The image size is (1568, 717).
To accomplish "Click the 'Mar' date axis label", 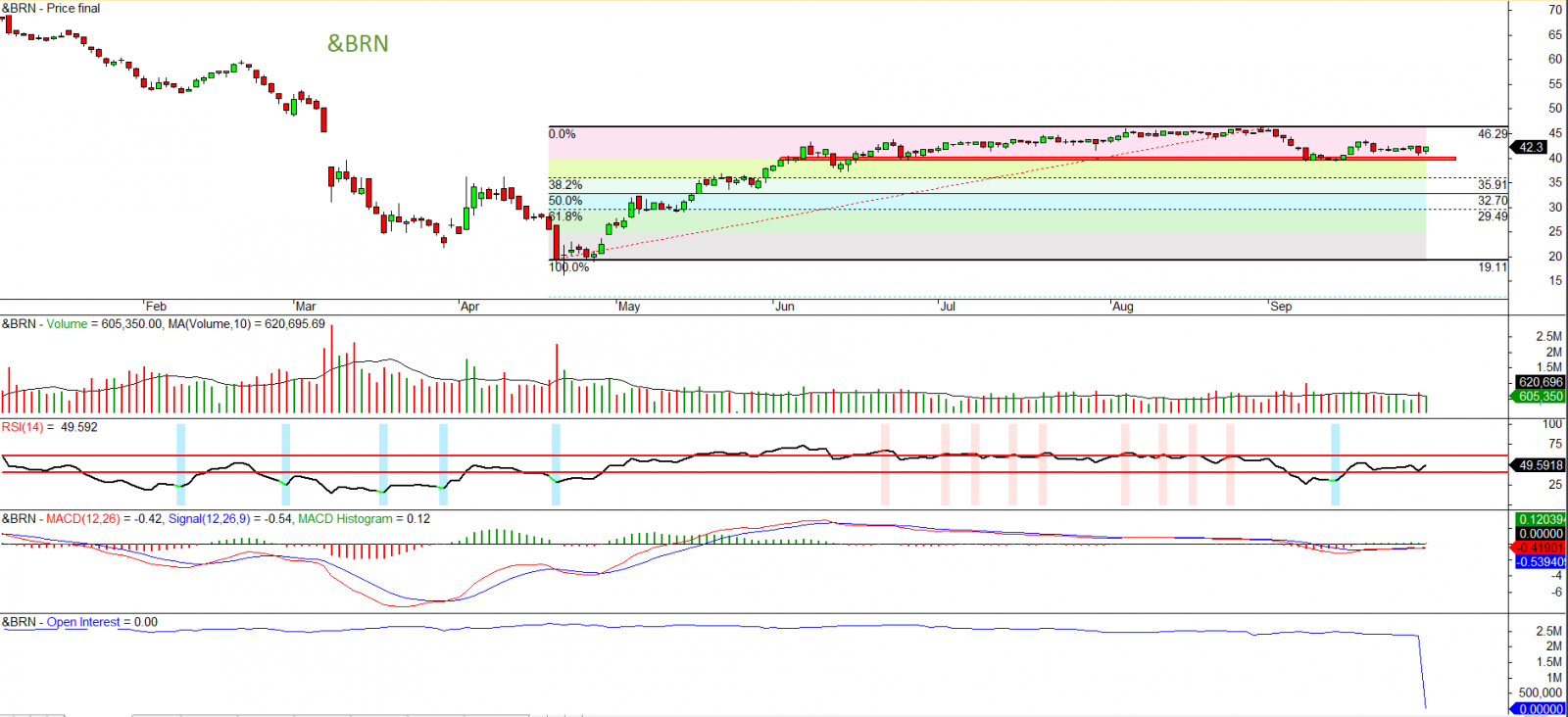I will click(x=306, y=307).
